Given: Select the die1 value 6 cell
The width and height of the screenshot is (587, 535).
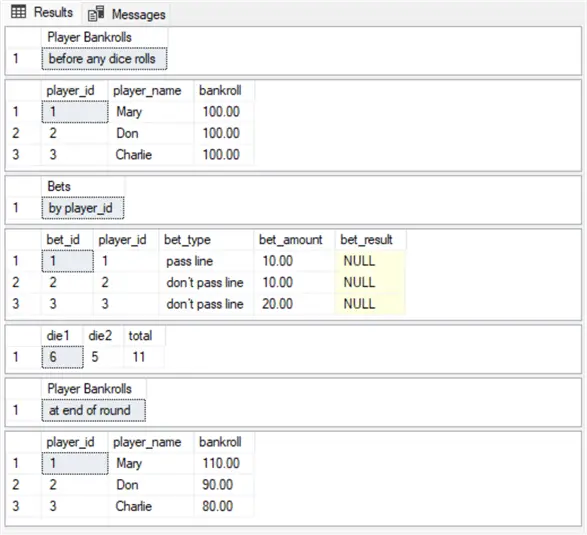Looking at the screenshot, I should 63,357.
